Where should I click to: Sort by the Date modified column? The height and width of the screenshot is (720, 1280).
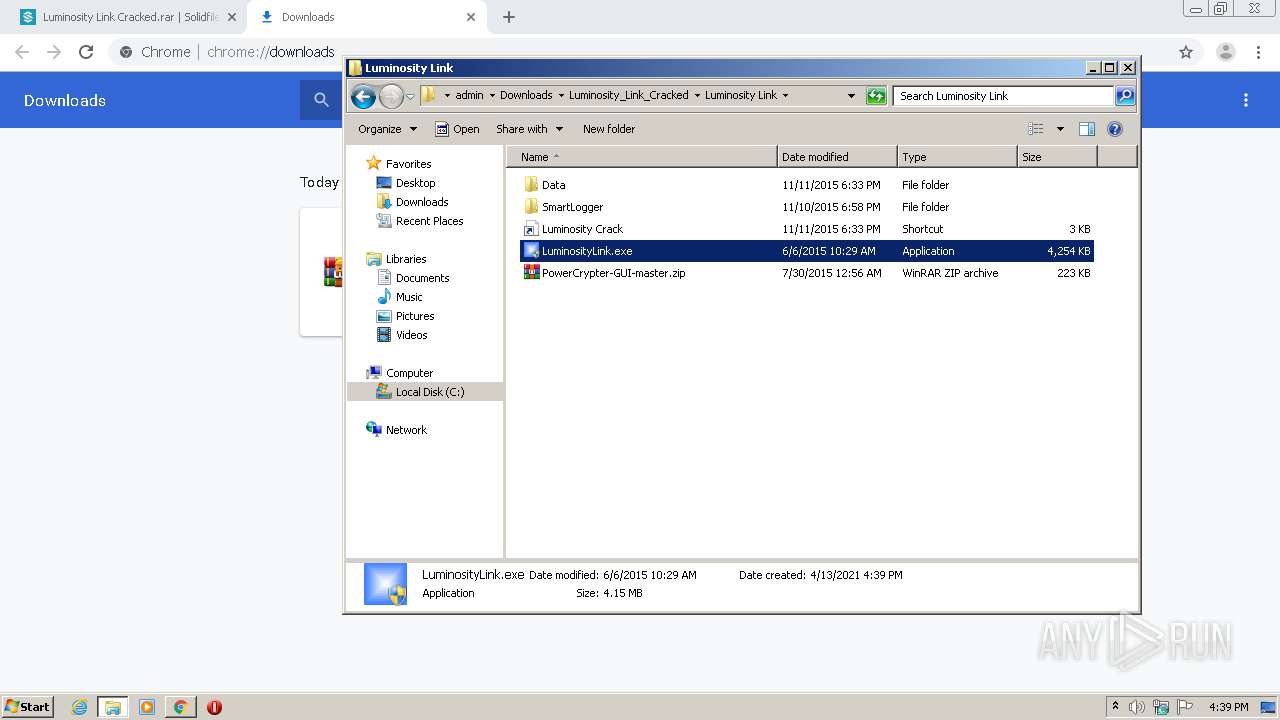837,157
